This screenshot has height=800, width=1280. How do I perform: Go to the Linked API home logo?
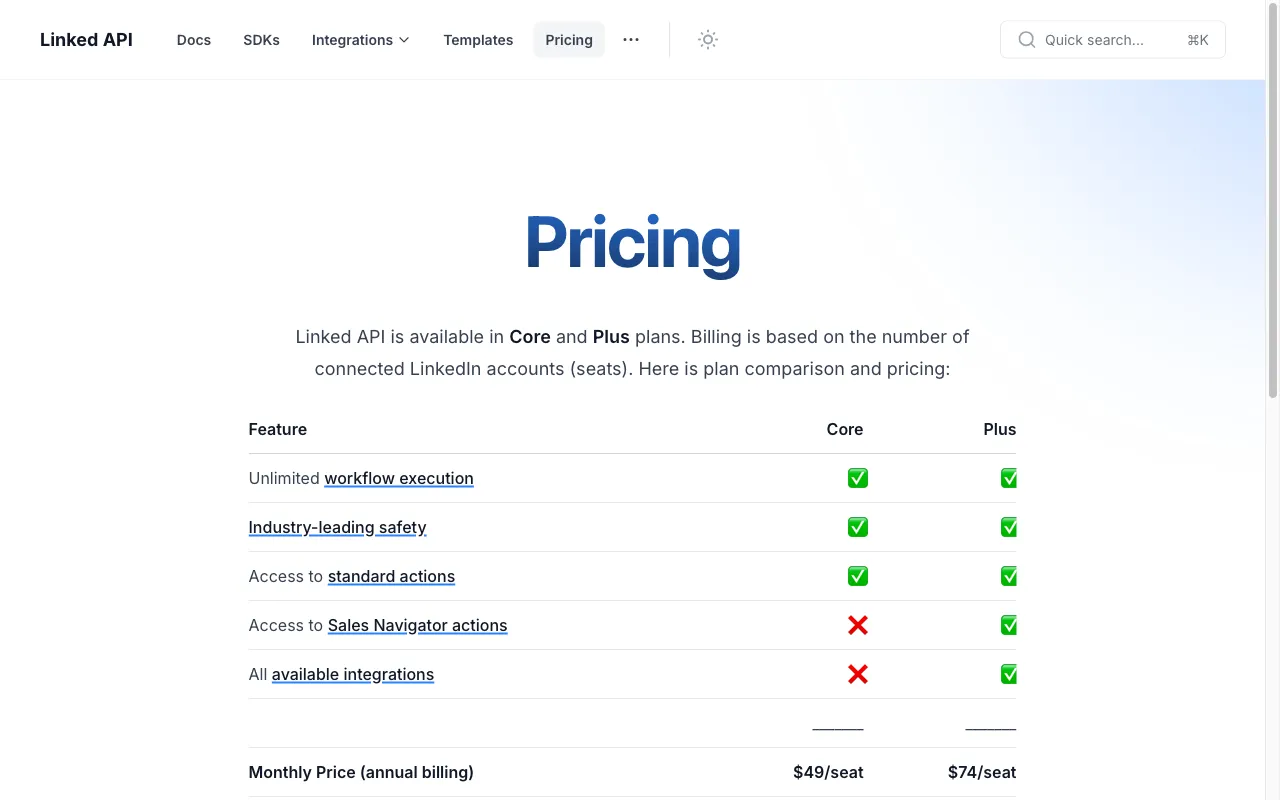[x=86, y=40]
